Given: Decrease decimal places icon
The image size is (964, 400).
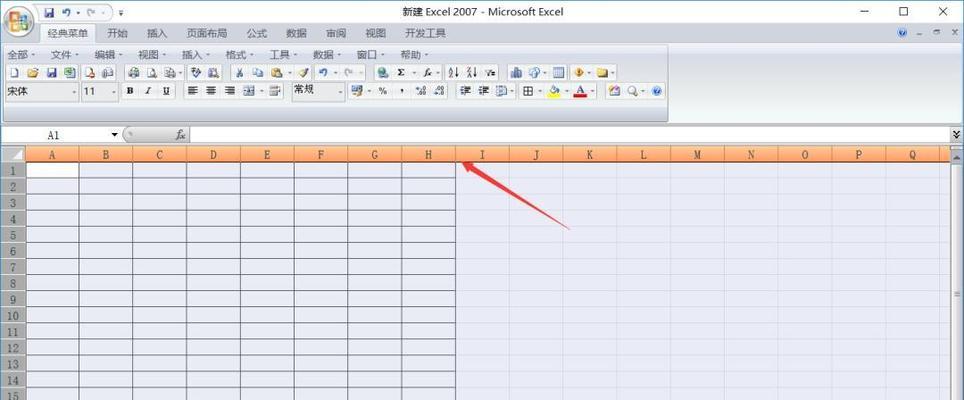Looking at the screenshot, I should [439, 91].
